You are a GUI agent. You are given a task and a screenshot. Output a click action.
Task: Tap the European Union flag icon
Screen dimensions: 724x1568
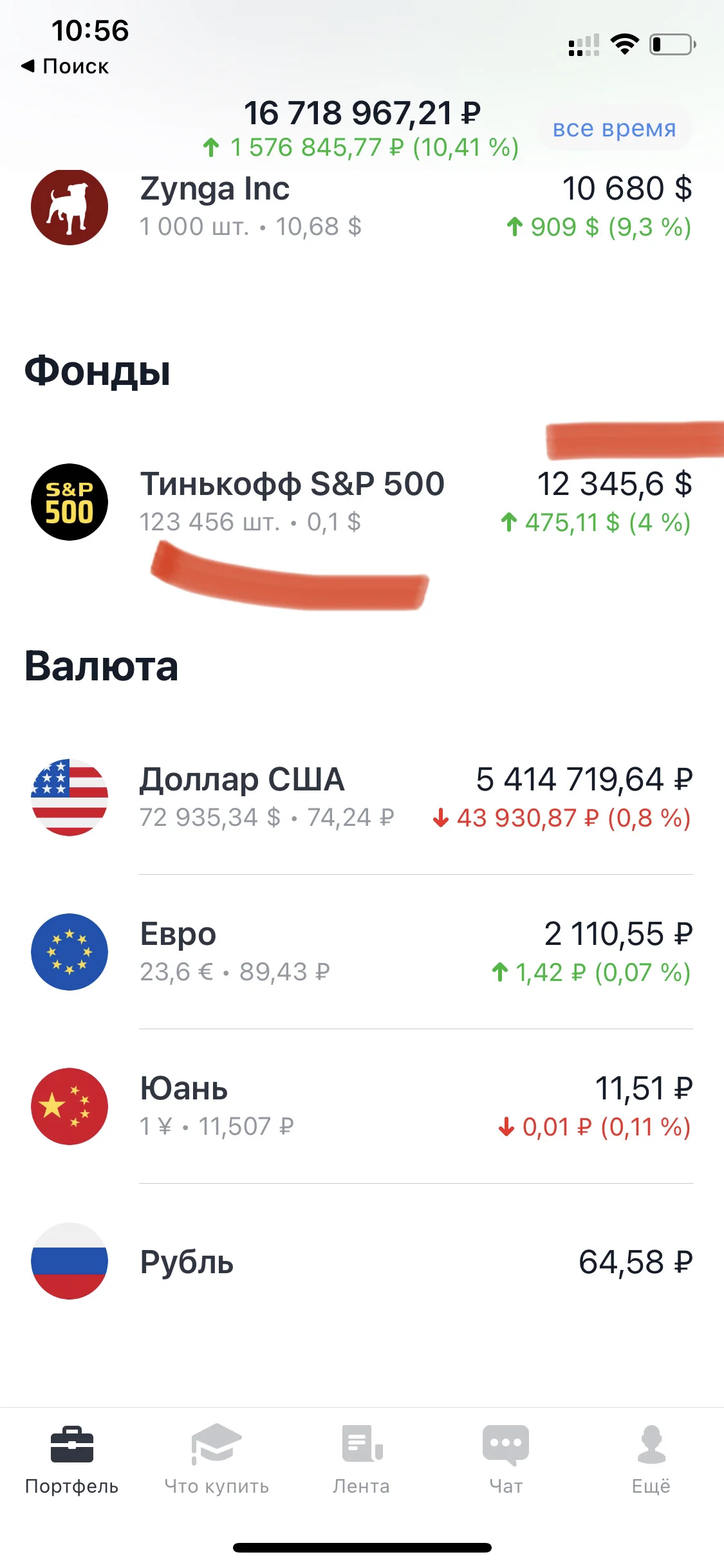(70, 952)
